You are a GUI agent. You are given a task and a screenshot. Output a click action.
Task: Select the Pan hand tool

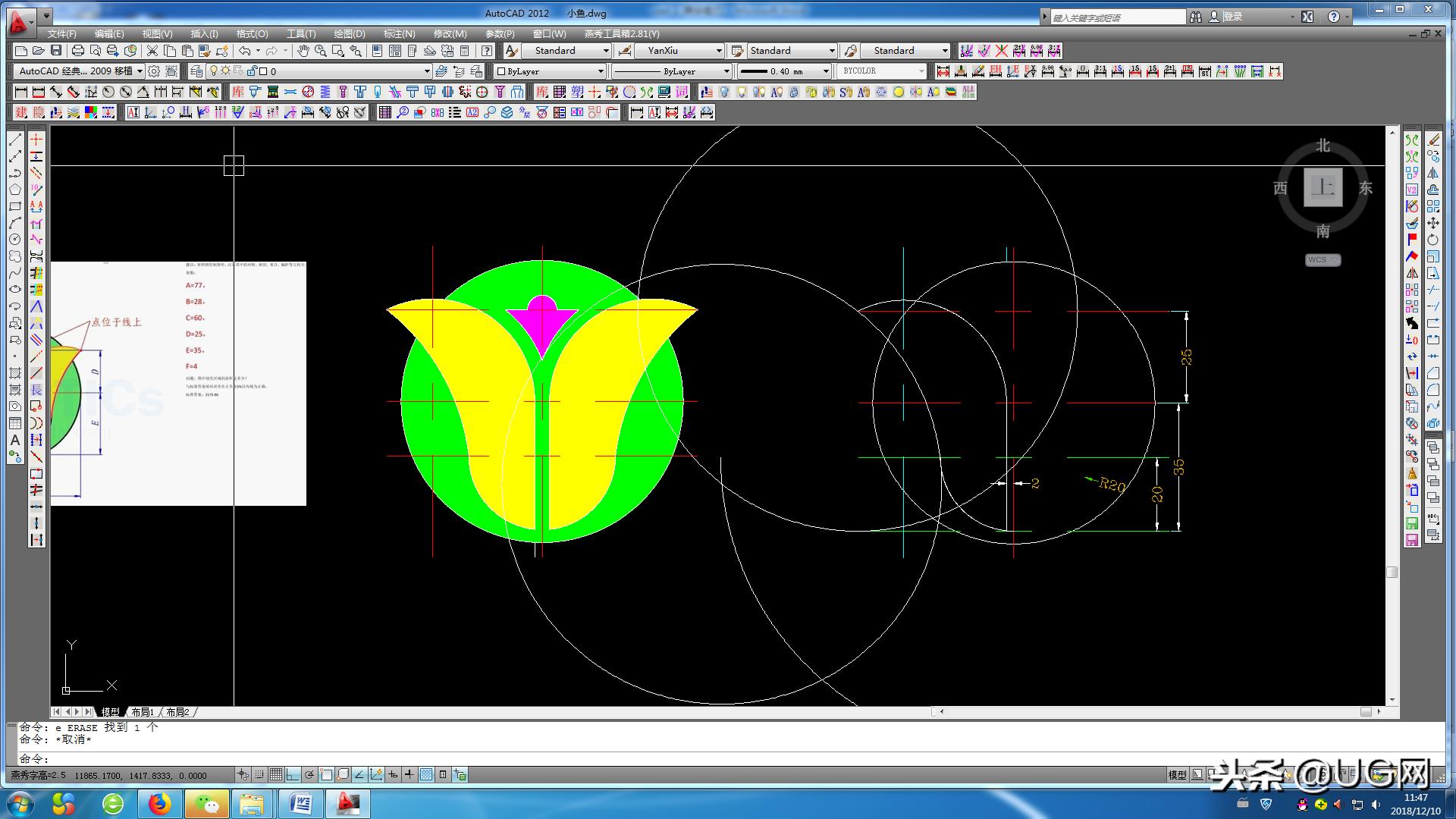pos(303,51)
